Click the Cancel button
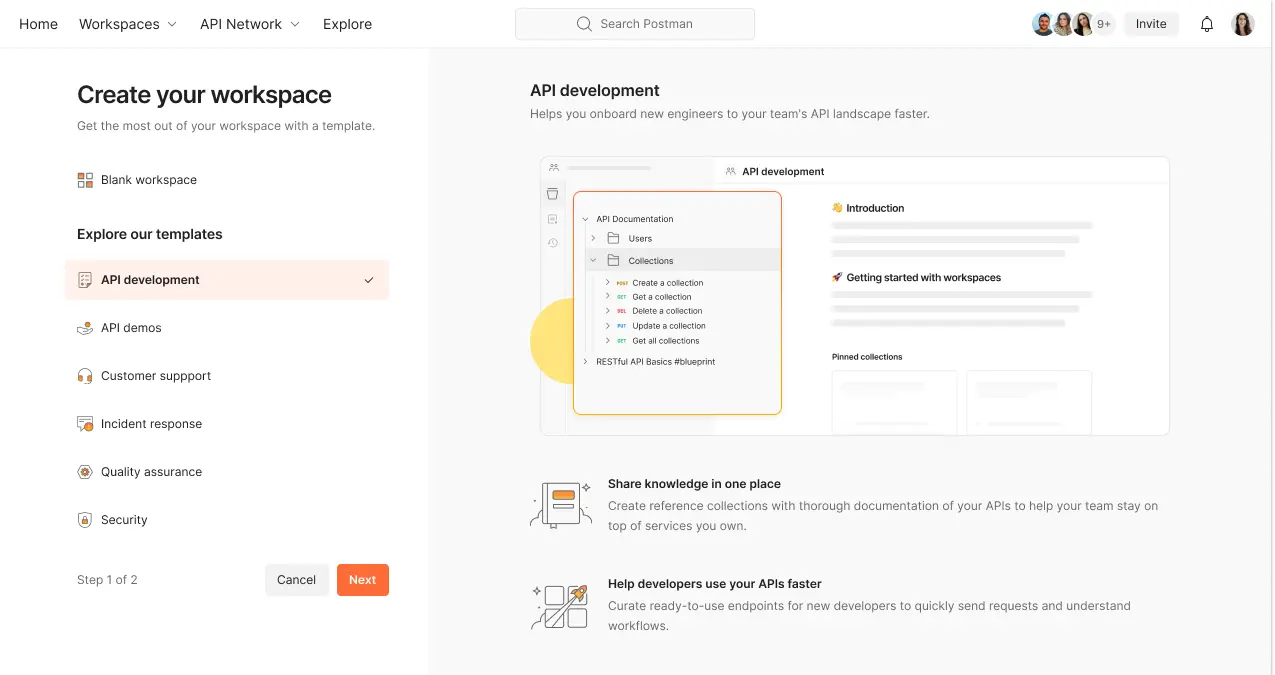The width and height of the screenshot is (1275, 675). pyautogui.click(x=296, y=580)
